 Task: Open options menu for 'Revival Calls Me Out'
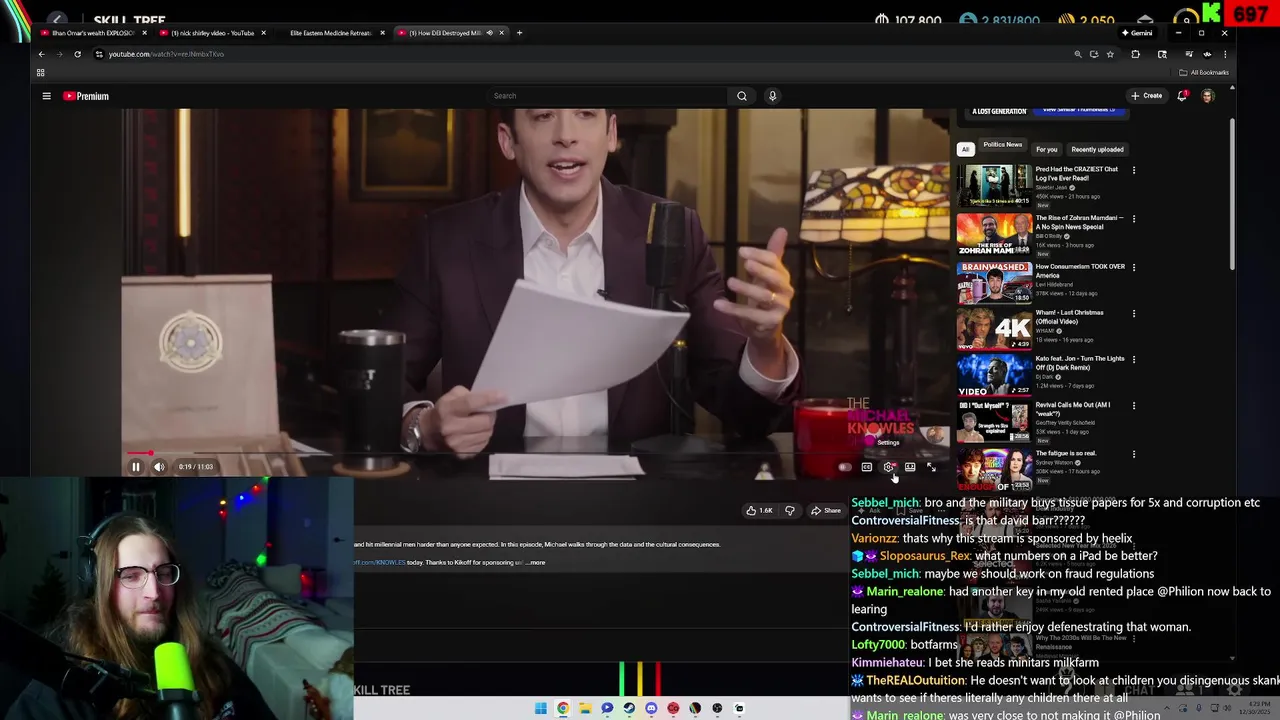click(x=1134, y=406)
